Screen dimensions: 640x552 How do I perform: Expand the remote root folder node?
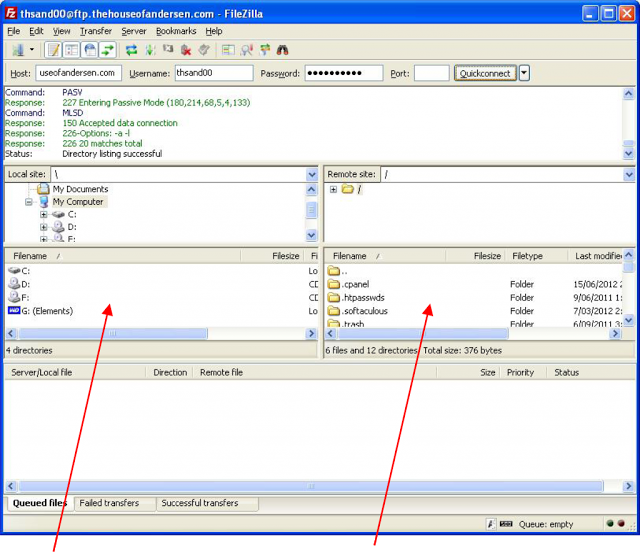click(333, 189)
